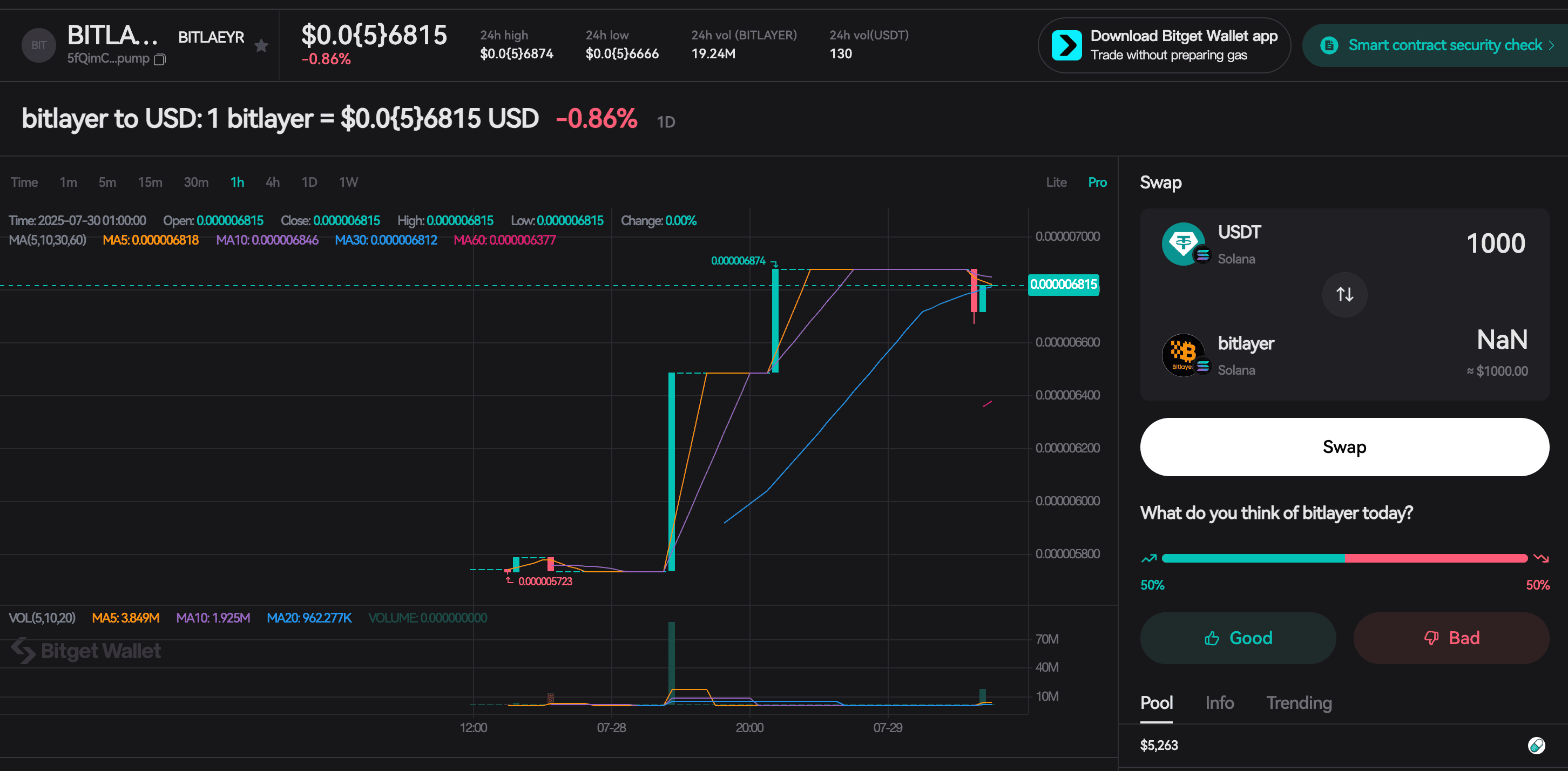Open Download Bitget Wallet app banner

click(x=1164, y=45)
